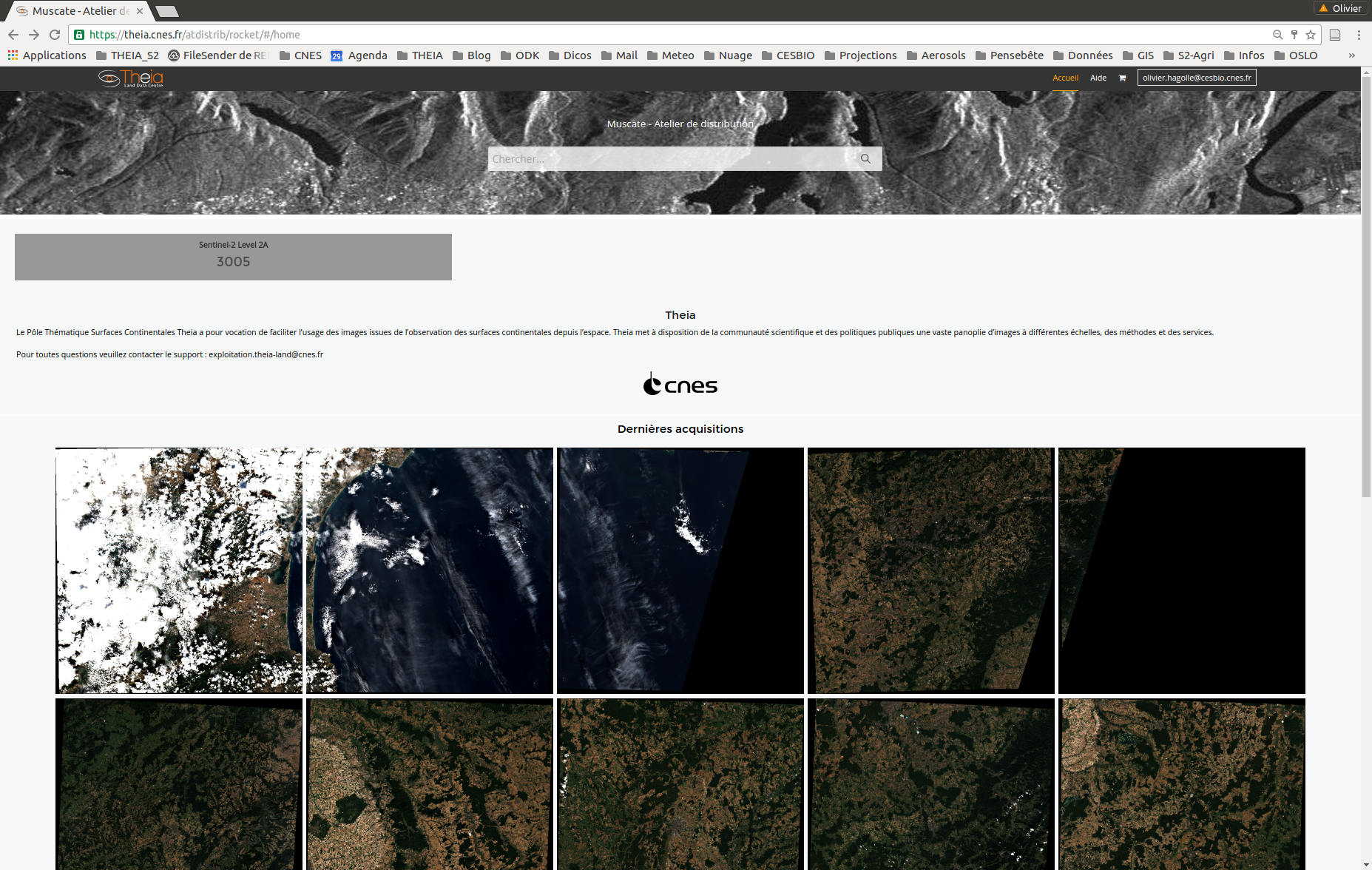The width and height of the screenshot is (1372, 870).
Task: Open a new browser tab
Action: point(167,11)
